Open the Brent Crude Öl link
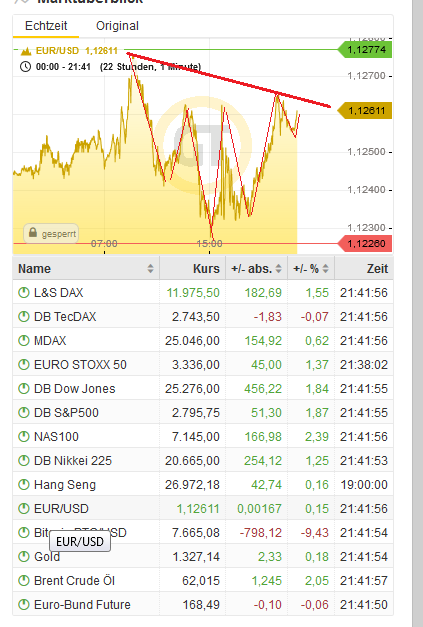 [74, 581]
